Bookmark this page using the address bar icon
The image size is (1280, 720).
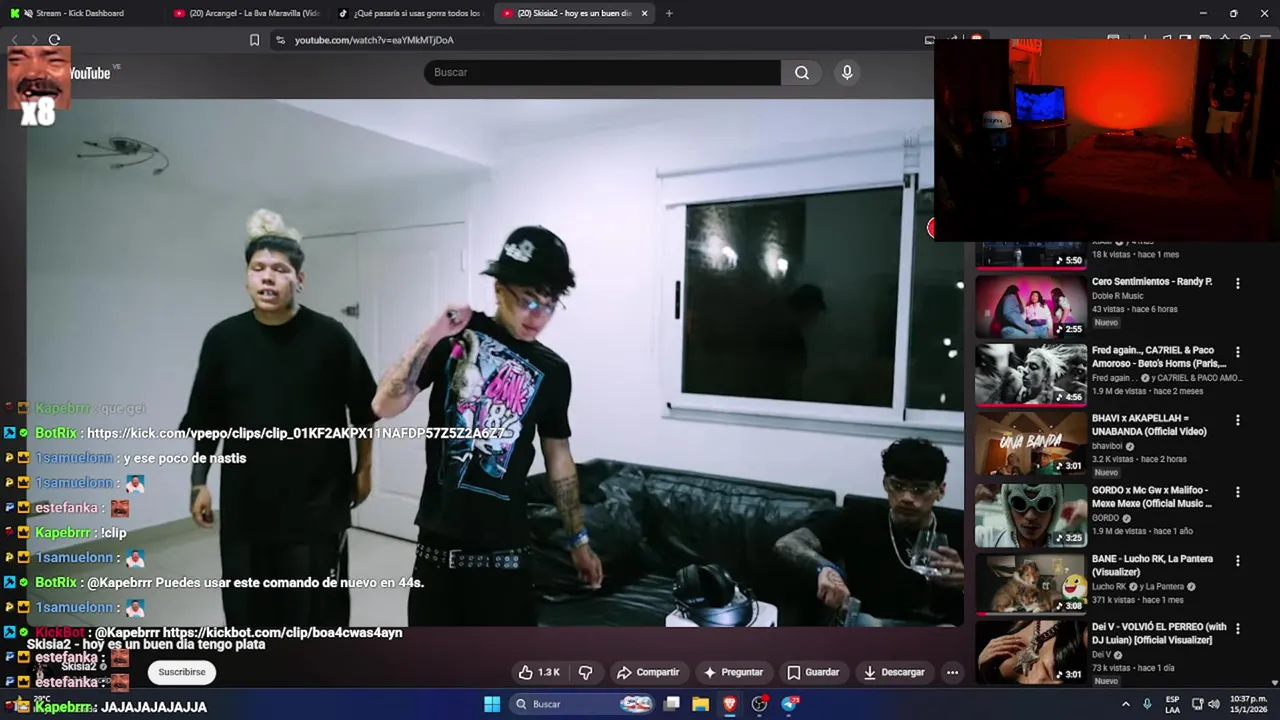254,40
